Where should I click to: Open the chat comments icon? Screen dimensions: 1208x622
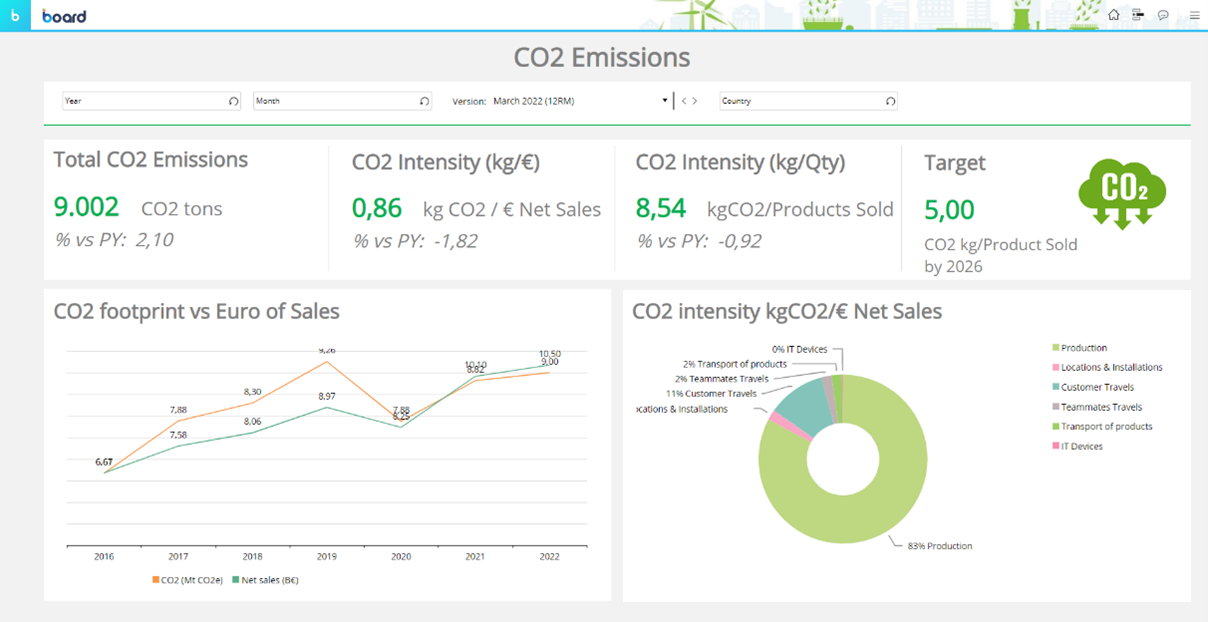click(1163, 16)
